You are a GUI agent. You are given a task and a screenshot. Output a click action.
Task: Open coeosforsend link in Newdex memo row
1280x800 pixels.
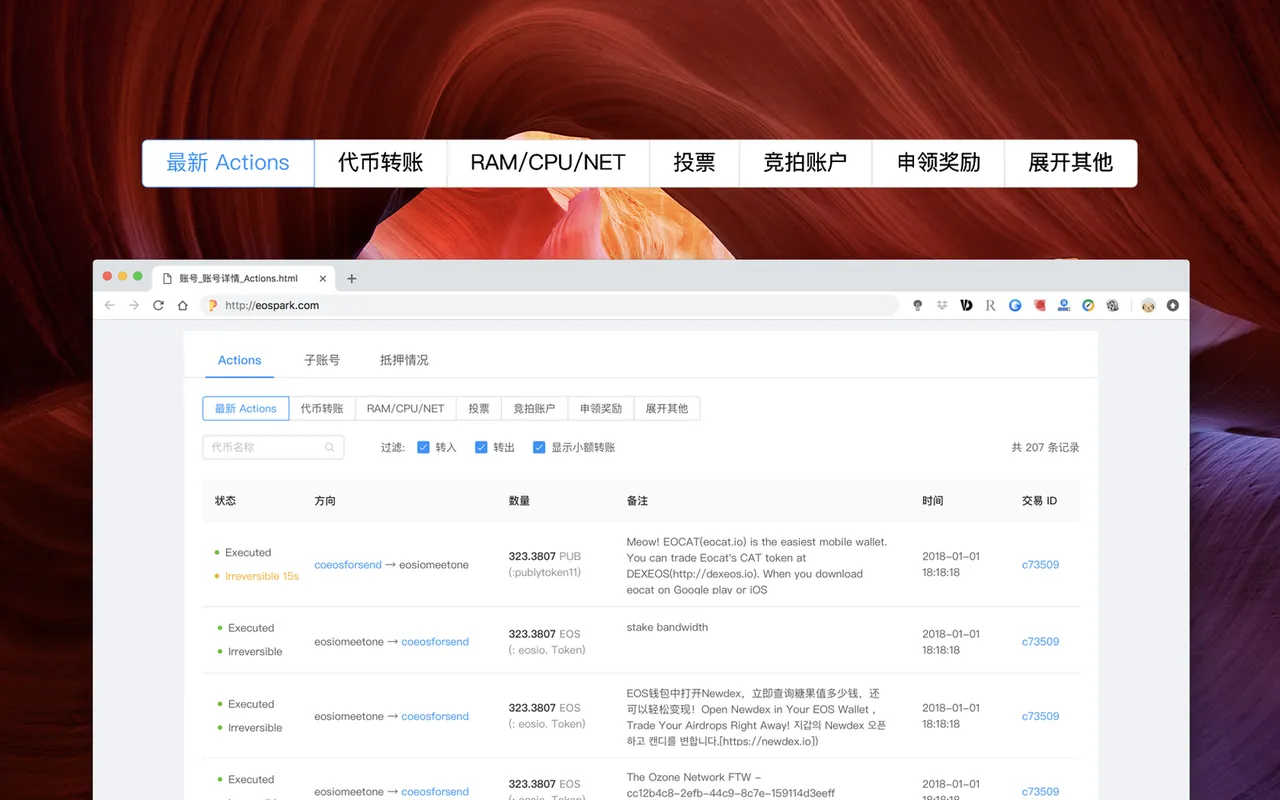pyautogui.click(x=435, y=716)
